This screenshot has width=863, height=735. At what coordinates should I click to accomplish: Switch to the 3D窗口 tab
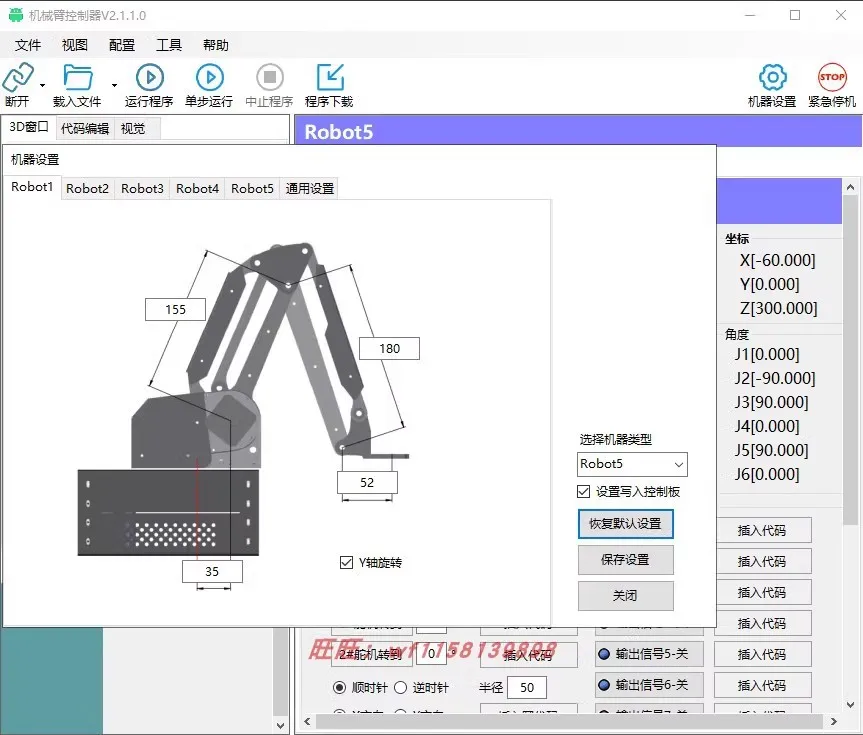click(29, 127)
